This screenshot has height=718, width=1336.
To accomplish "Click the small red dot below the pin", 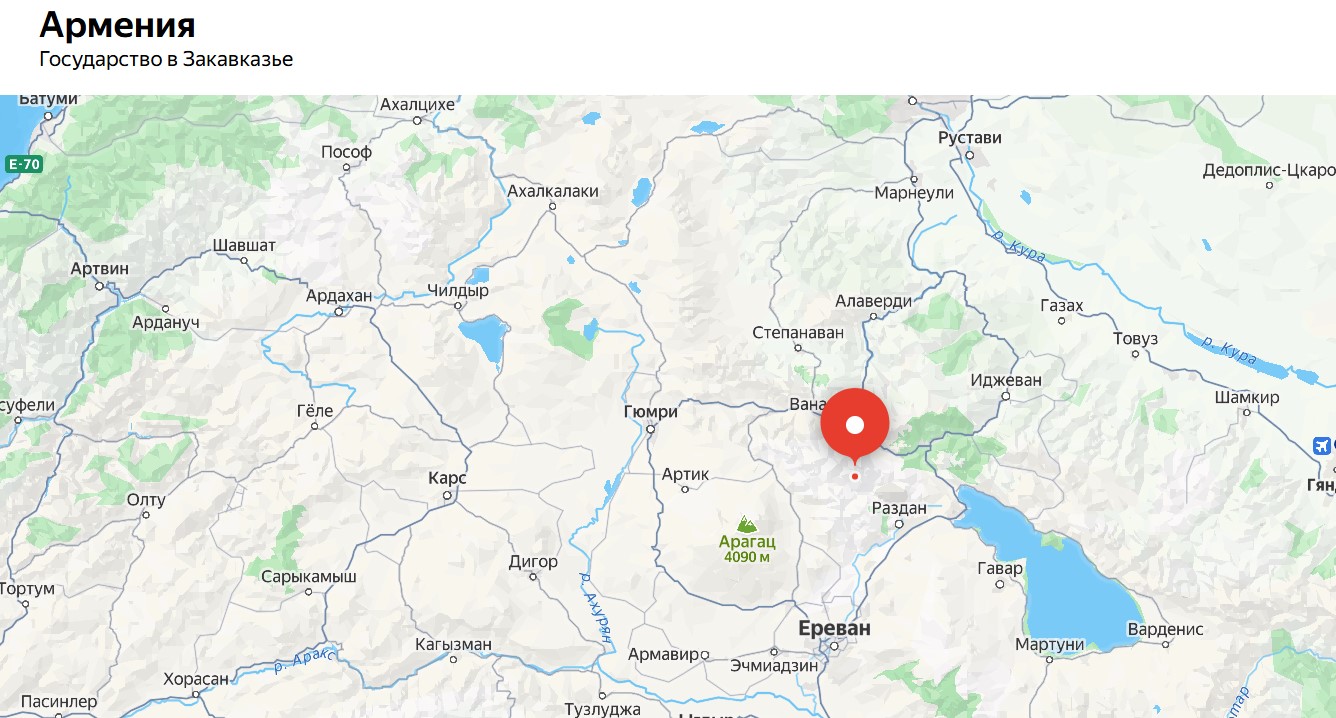I will coord(855,476).
